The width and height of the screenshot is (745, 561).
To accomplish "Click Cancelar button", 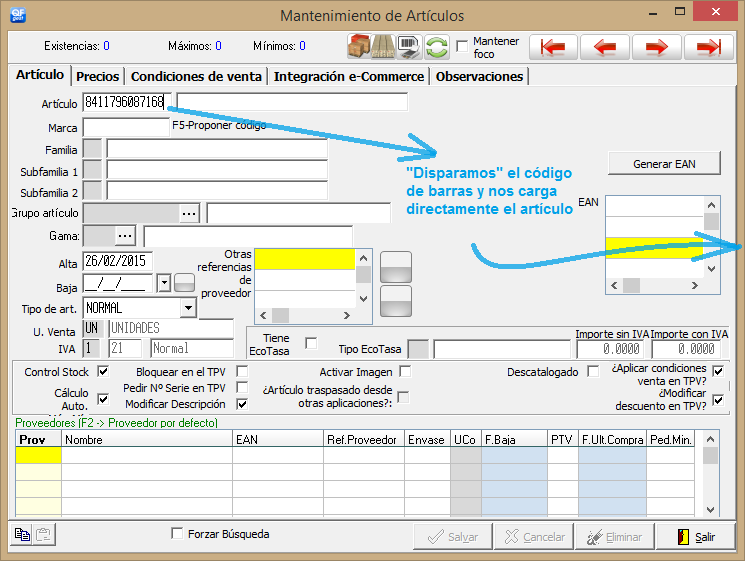I will [534, 537].
